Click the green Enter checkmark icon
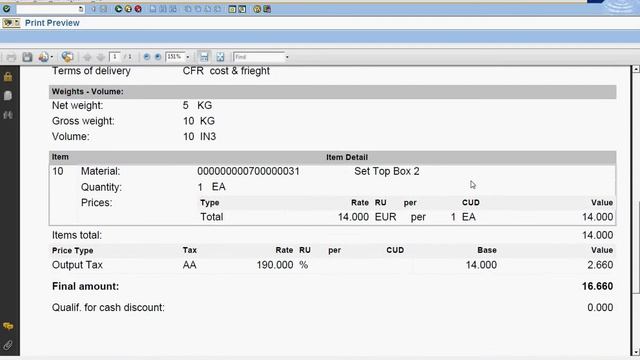The height and width of the screenshot is (360, 640). [x=7, y=9]
